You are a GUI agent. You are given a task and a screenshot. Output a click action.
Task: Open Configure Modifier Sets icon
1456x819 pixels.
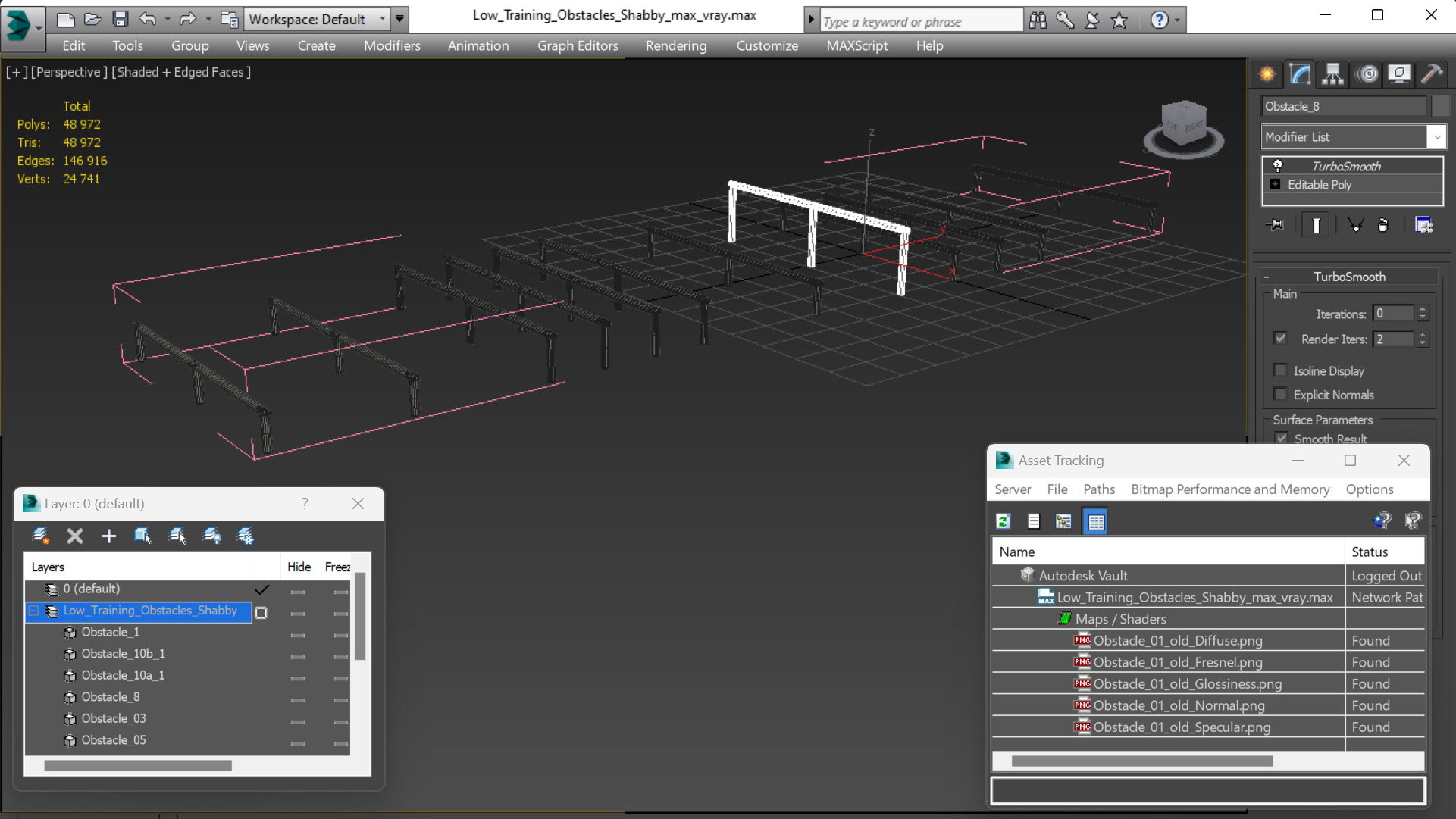point(1423,225)
